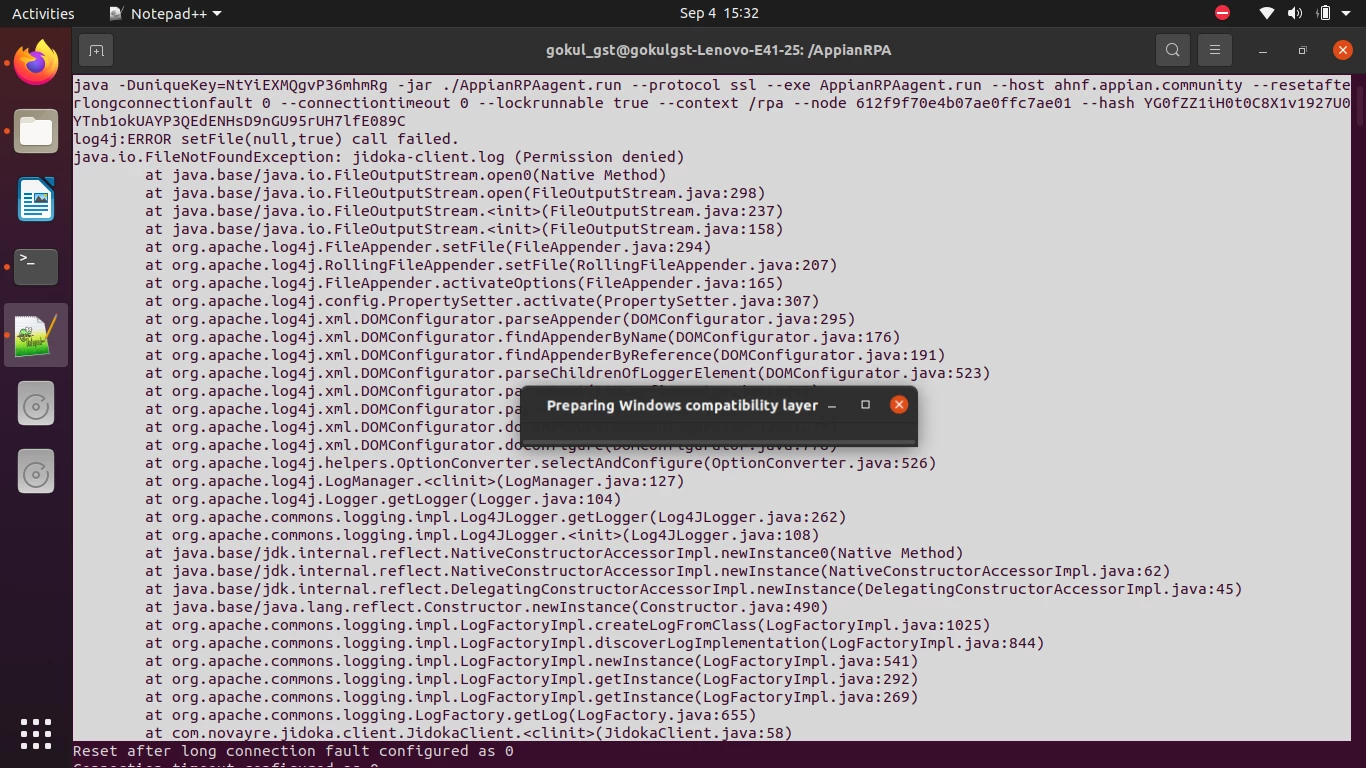This screenshot has width=1366, height=768.
Task: Click the 'NativeConstructorAccessorImpl.newInstance0(Native Method)' line
Action: point(554,553)
